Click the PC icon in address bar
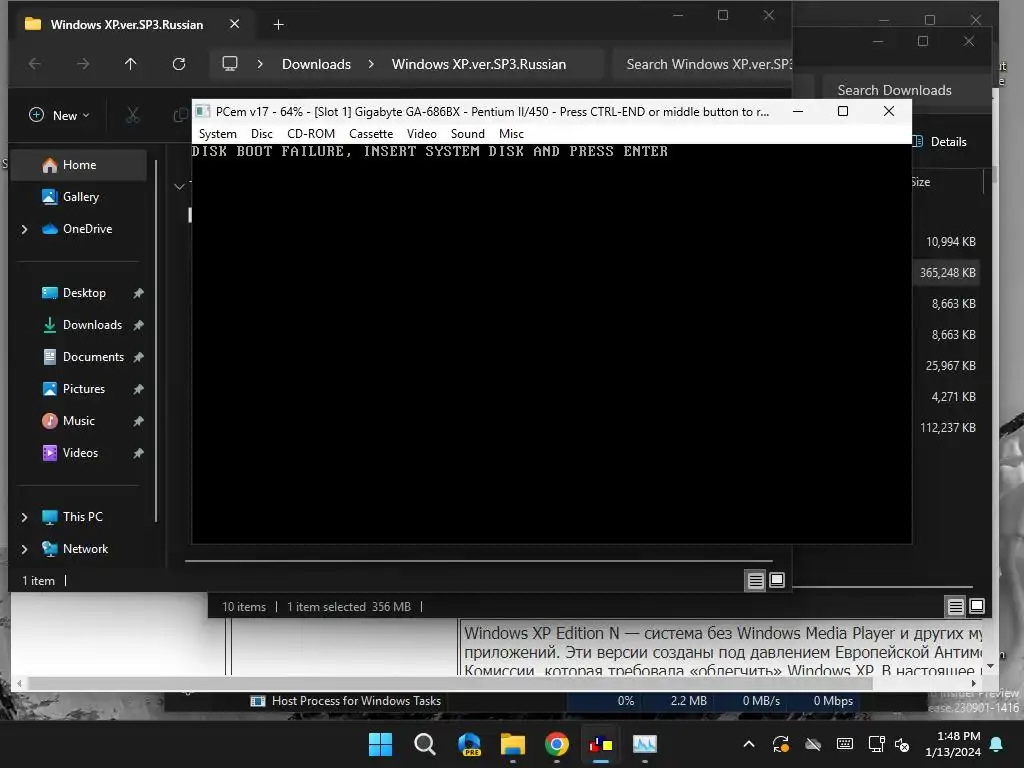 click(x=230, y=64)
